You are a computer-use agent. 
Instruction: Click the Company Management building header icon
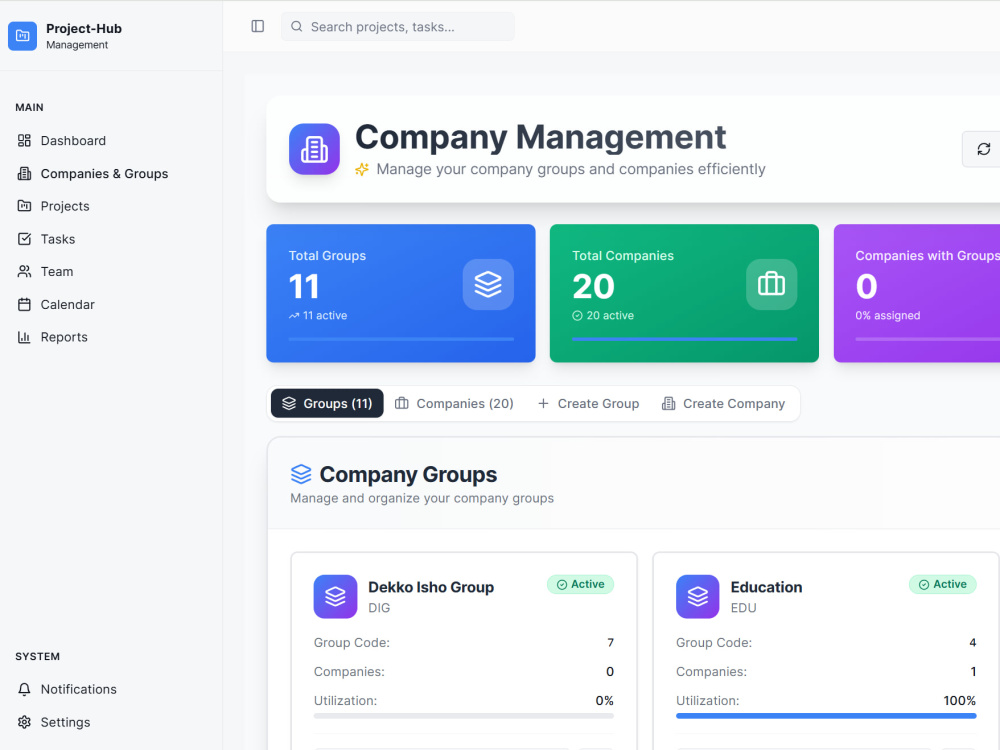tap(314, 149)
